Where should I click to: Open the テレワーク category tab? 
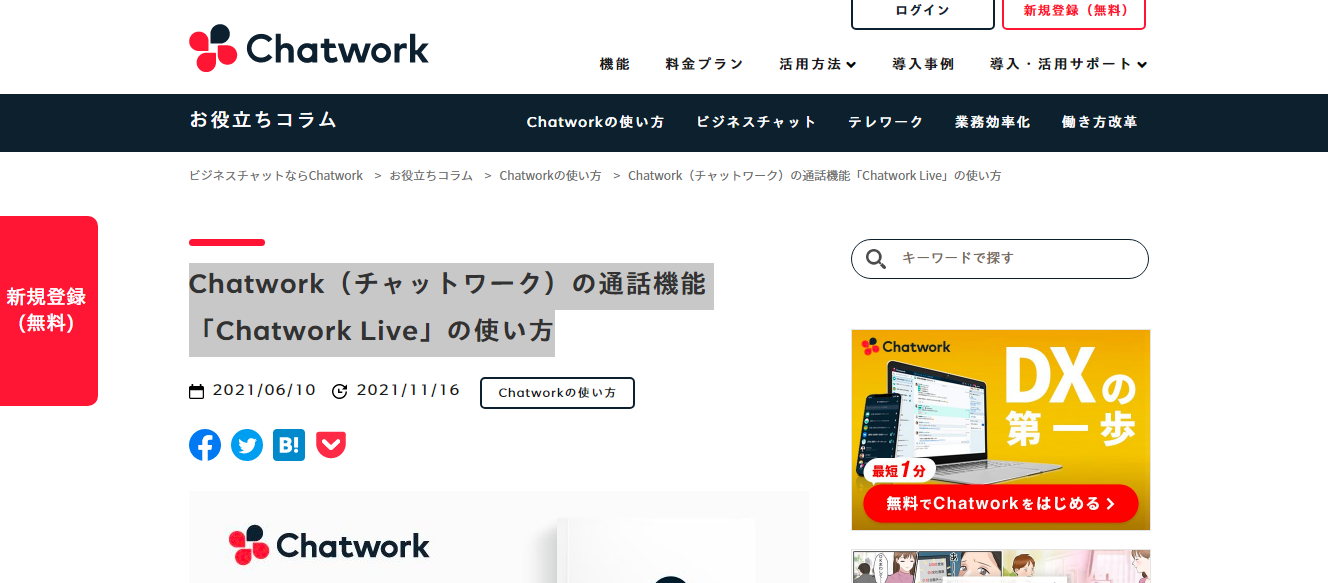point(885,122)
